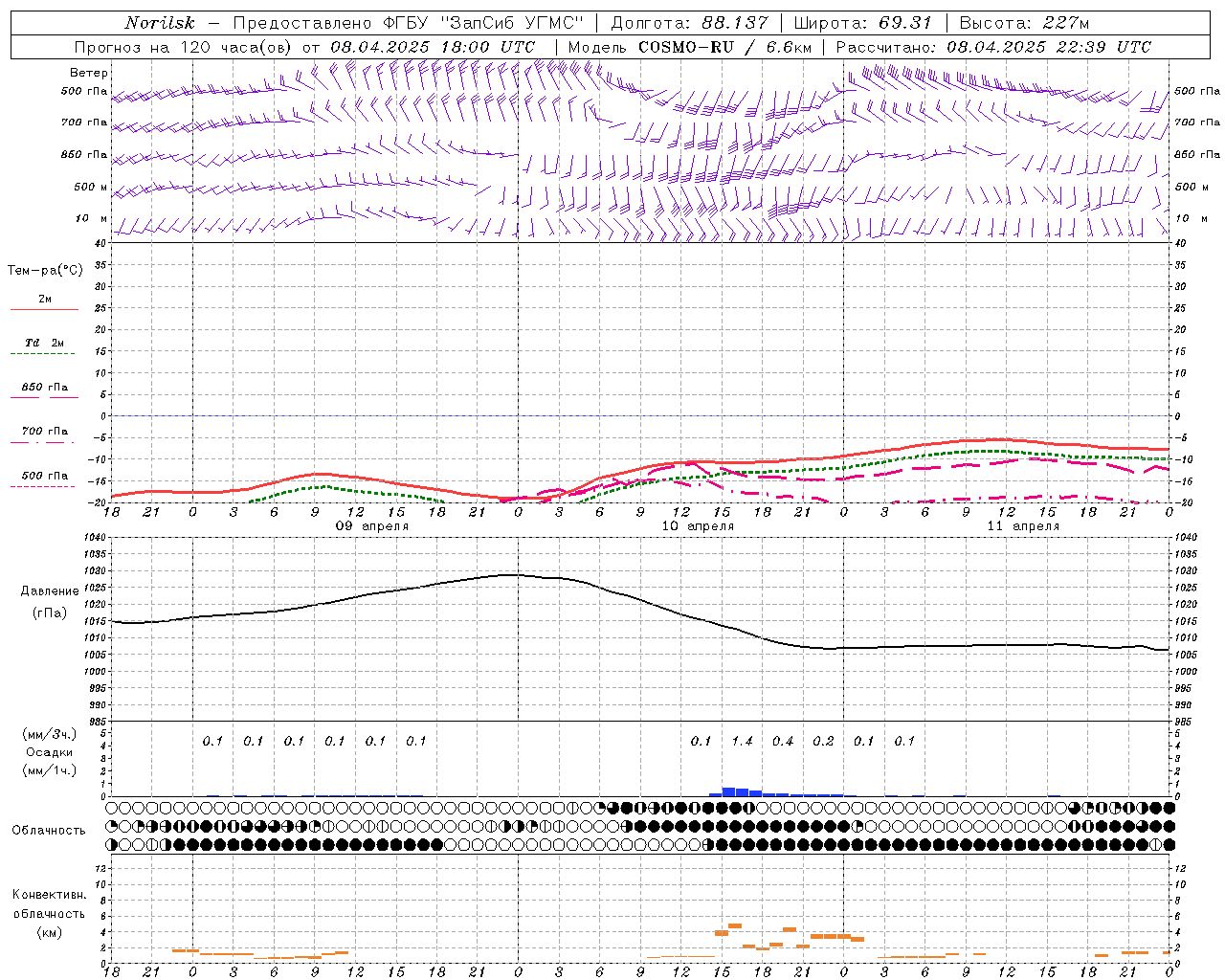1225x980 pixels.
Task: Click the Norilsk station title
Action: [159, 23]
